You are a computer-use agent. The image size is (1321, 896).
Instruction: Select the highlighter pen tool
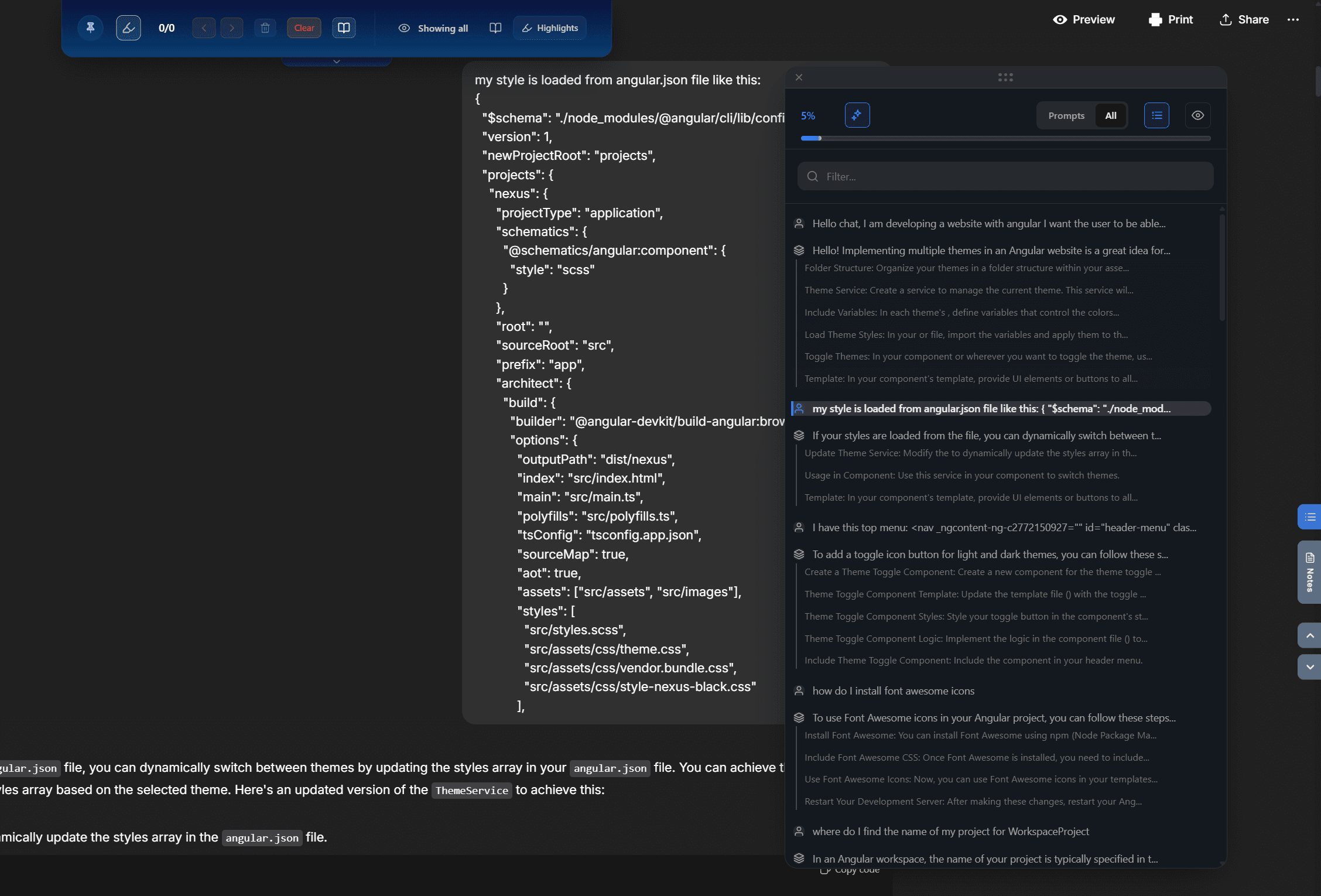[128, 28]
